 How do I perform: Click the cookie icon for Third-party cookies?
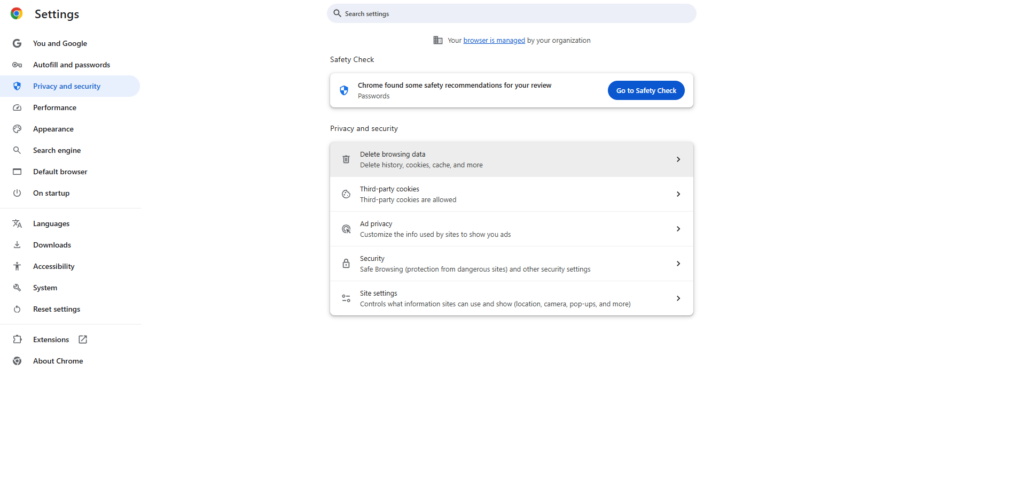coord(346,194)
